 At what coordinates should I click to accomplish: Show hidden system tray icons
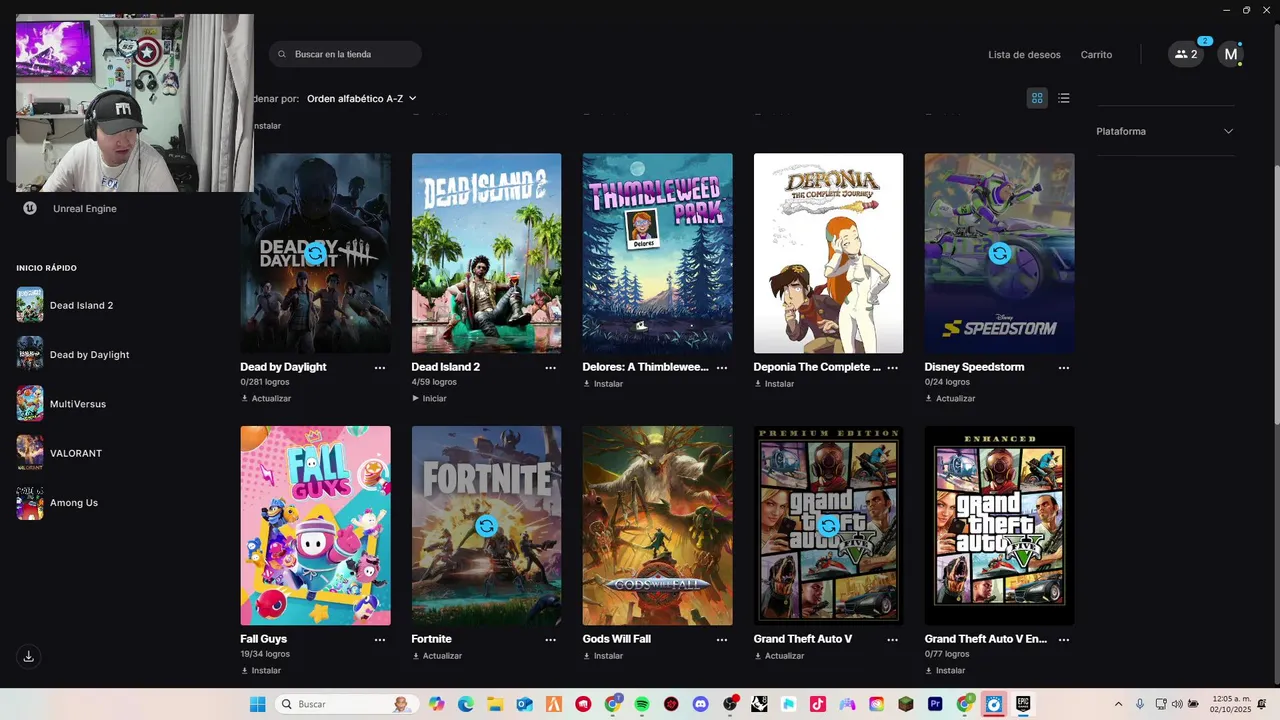pos(1118,704)
